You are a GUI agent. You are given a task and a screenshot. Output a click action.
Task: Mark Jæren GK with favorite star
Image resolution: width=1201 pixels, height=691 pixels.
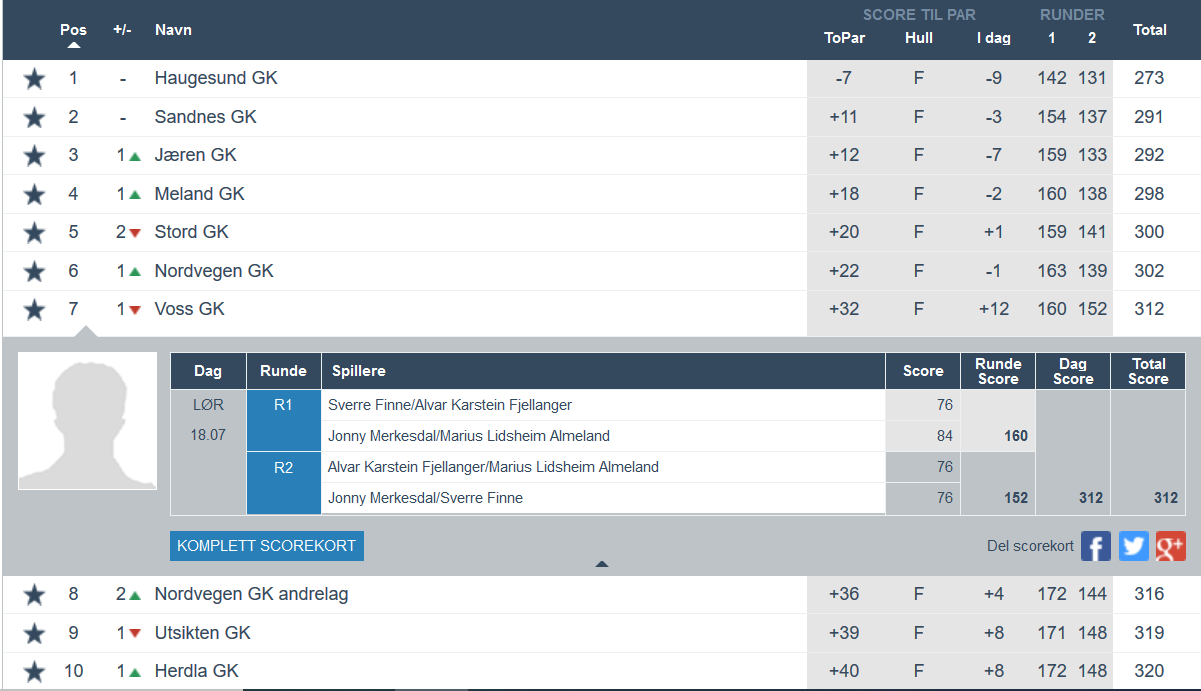[x=34, y=156]
